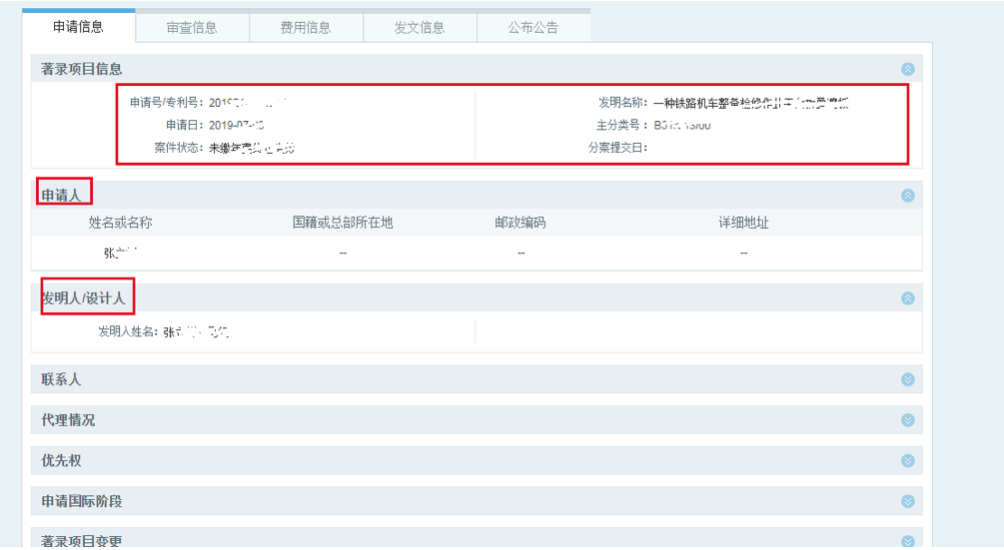The image size is (1004, 550).
Task: Click the 邮政编码 column header
Action: coord(520,223)
